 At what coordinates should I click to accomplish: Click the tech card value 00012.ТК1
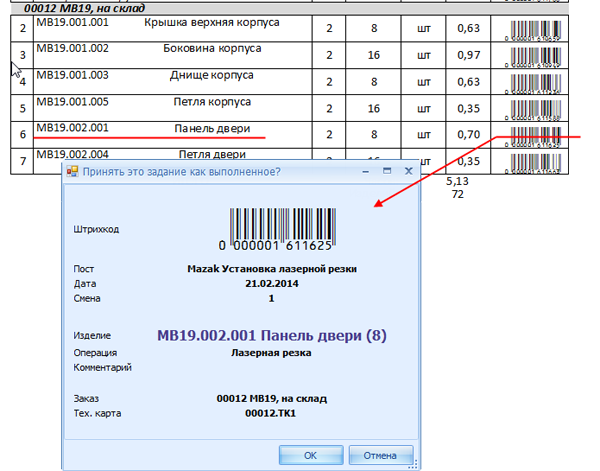pyautogui.click(x=271, y=414)
